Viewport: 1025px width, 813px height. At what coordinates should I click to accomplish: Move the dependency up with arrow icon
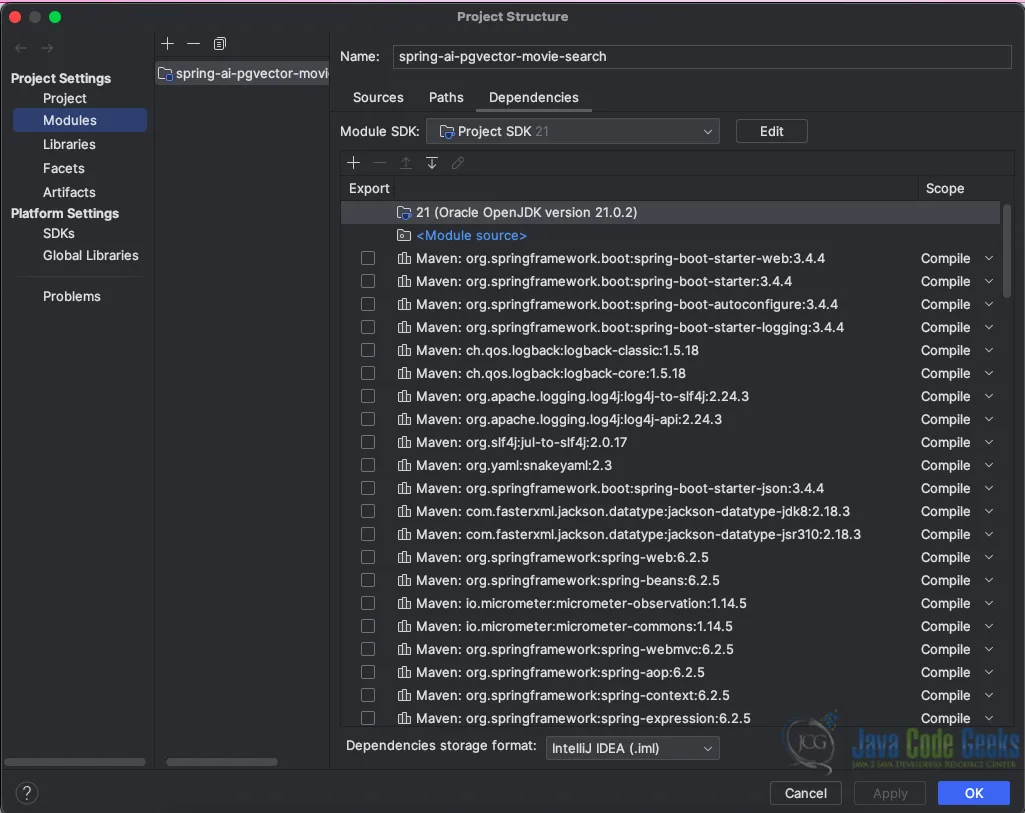pyautogui.click(x=406, y=163)
